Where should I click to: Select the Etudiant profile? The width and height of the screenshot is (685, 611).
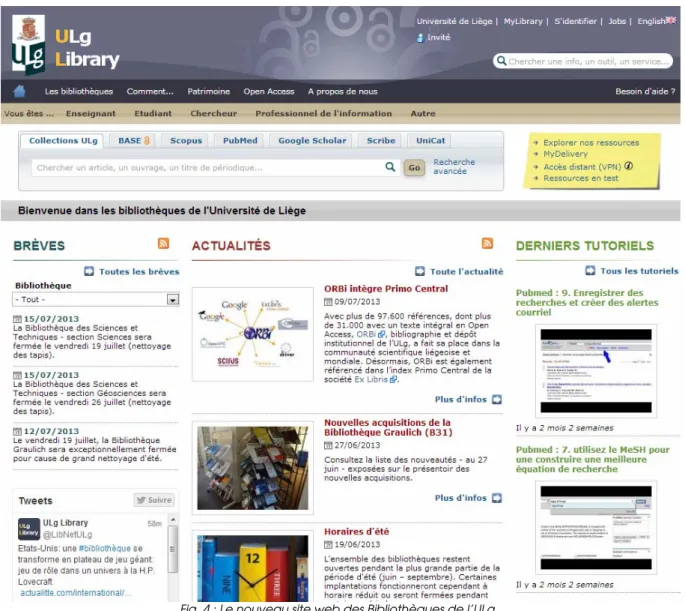(153, 114)
